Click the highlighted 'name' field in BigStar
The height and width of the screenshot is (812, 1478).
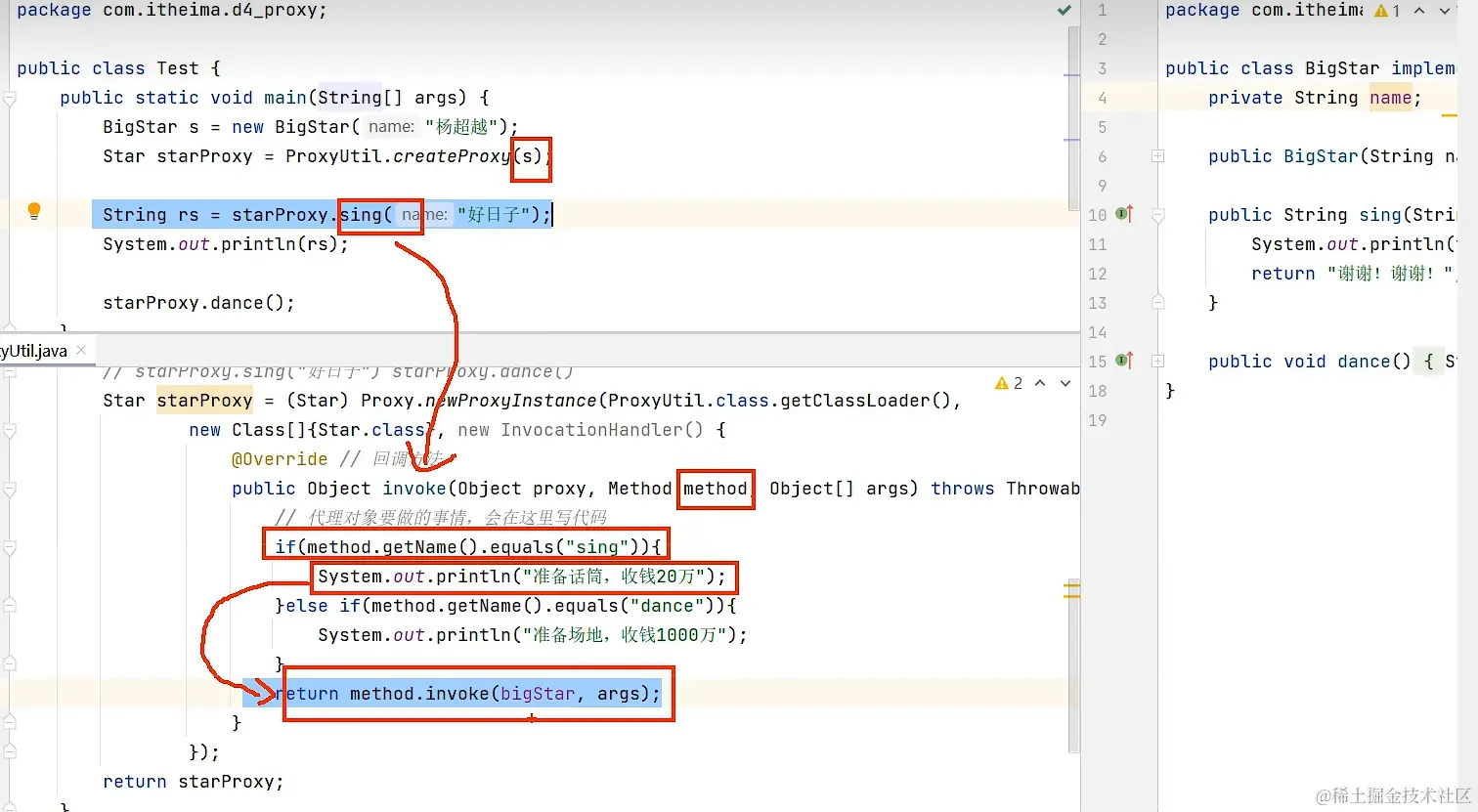point(1391,98)
